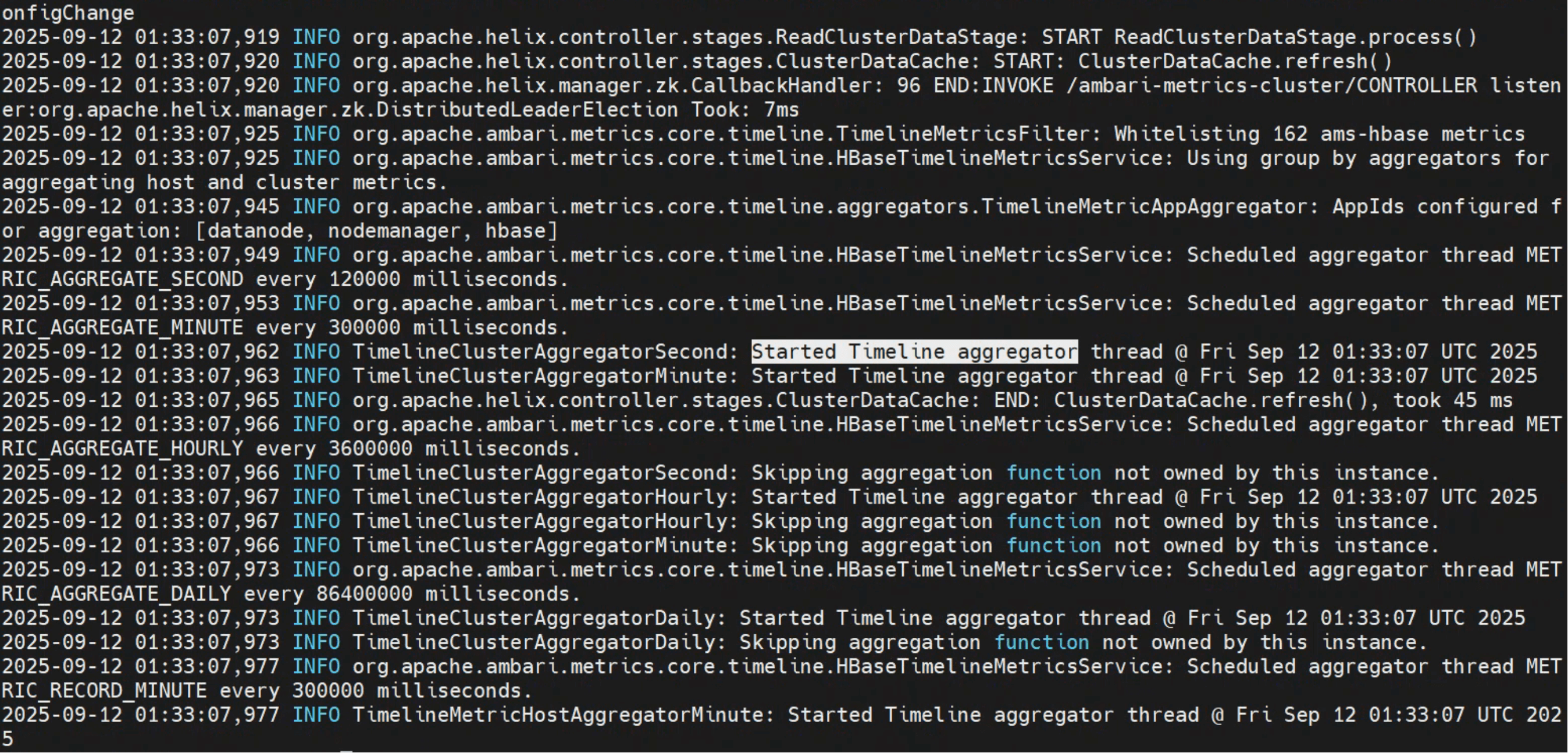The width and height of the screenshot is (1568, 753).
Task: Click 'aggregating host and cluster metrics.' line
Action: pyautogui.click(x=224, y=182)
